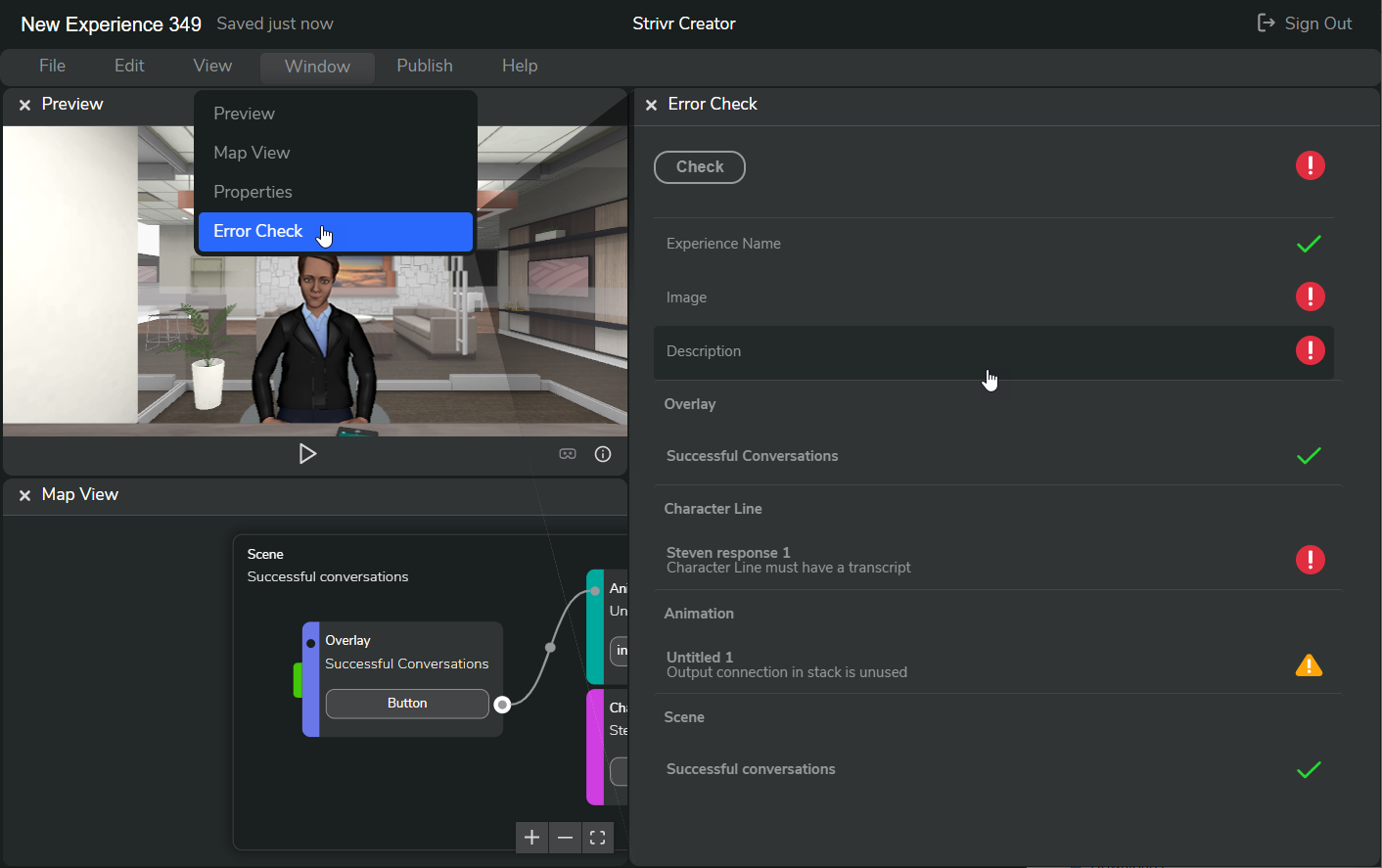This screenshot has width=1382, height=868.
Task: Click the VR headset icon in Preview
Action: coord(568,454)
